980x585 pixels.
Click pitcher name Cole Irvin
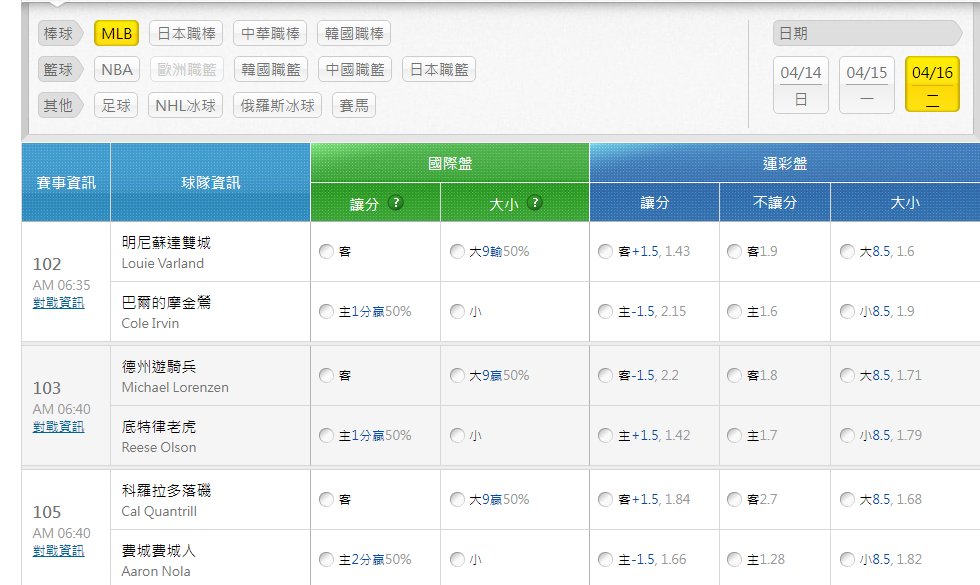(150, 323)
